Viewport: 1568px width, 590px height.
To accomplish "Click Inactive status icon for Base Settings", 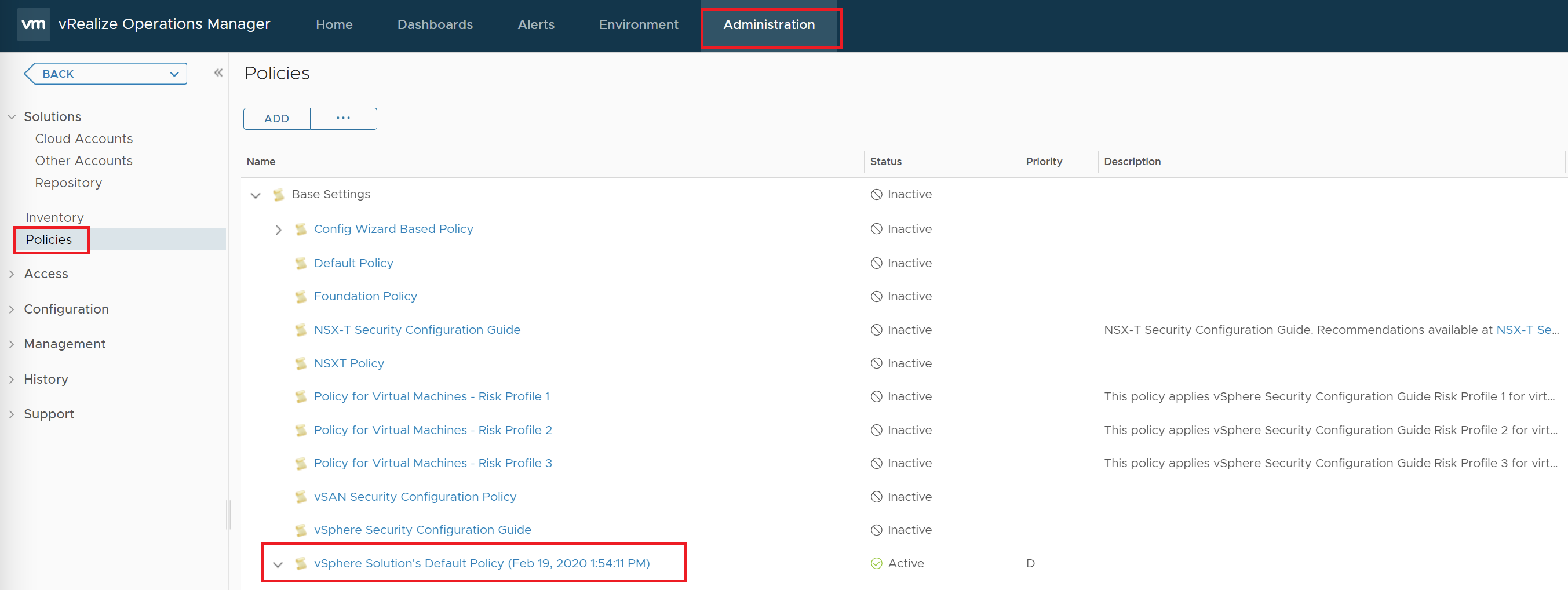I will 877,195.
